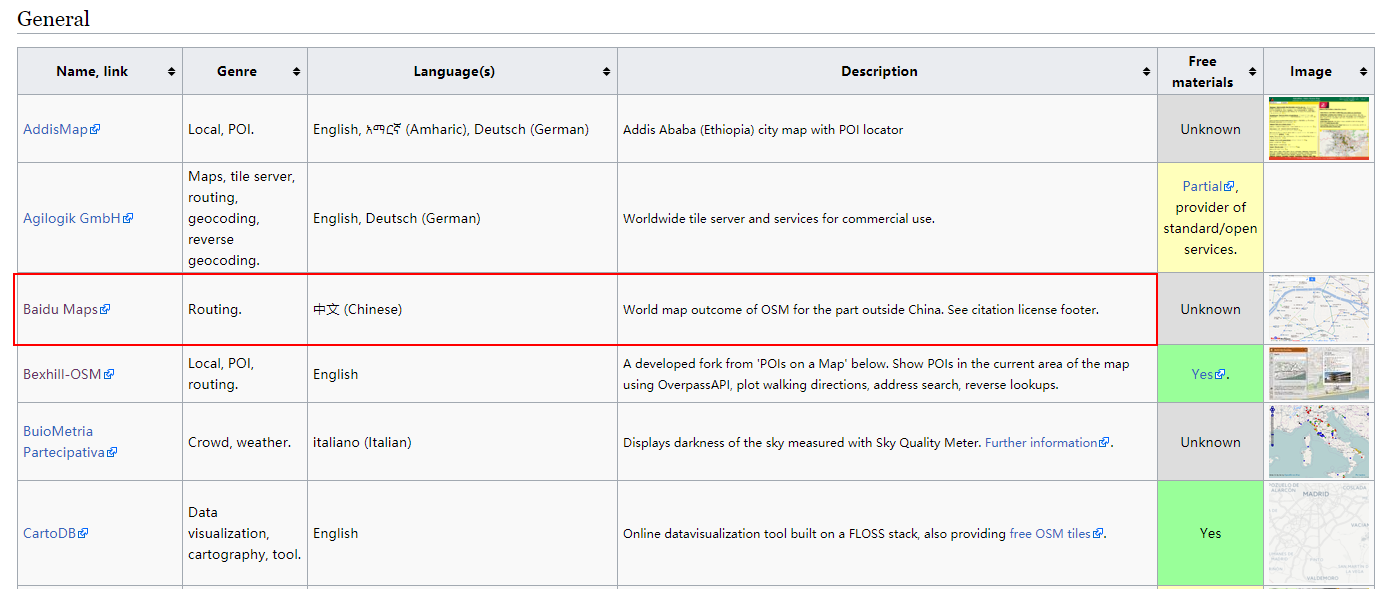Click Addis Ababa city map description

[763, 129]
